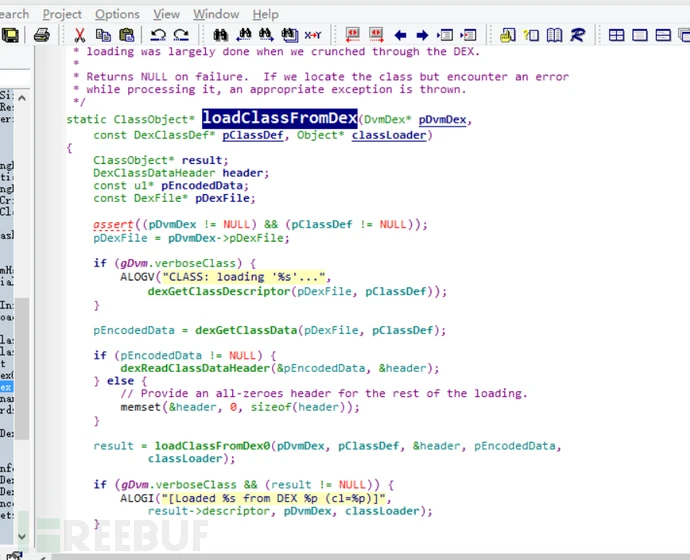Click the classLoader parameter link
The image size is (690, 560).
coord(389,135)
